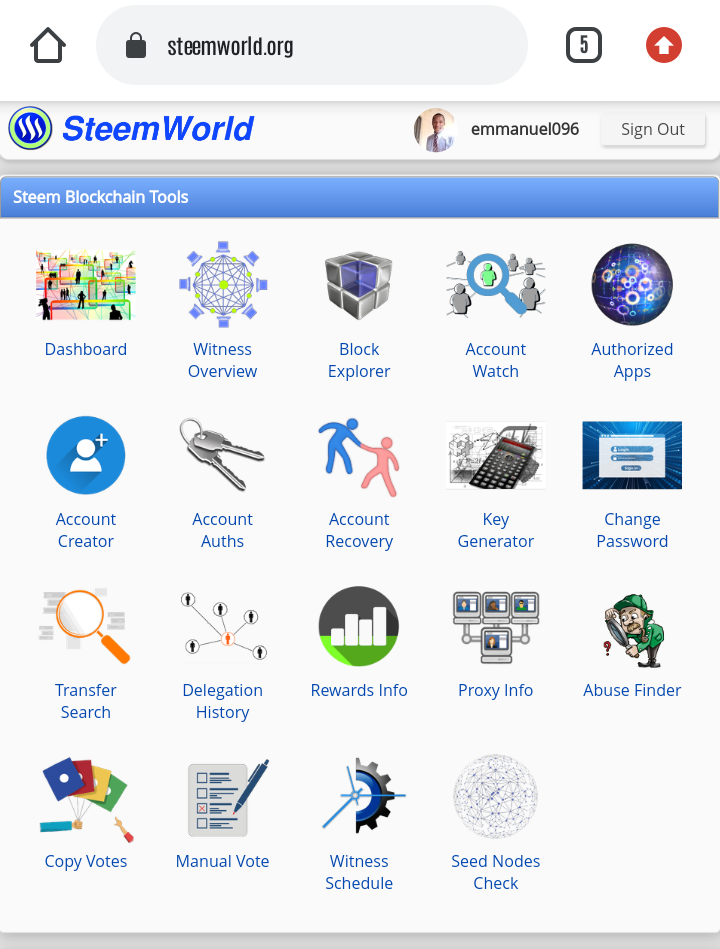This screenshot has height=949, width=720.
Task: Open the Account Creator blue user icon
Action: coord(85,455)
